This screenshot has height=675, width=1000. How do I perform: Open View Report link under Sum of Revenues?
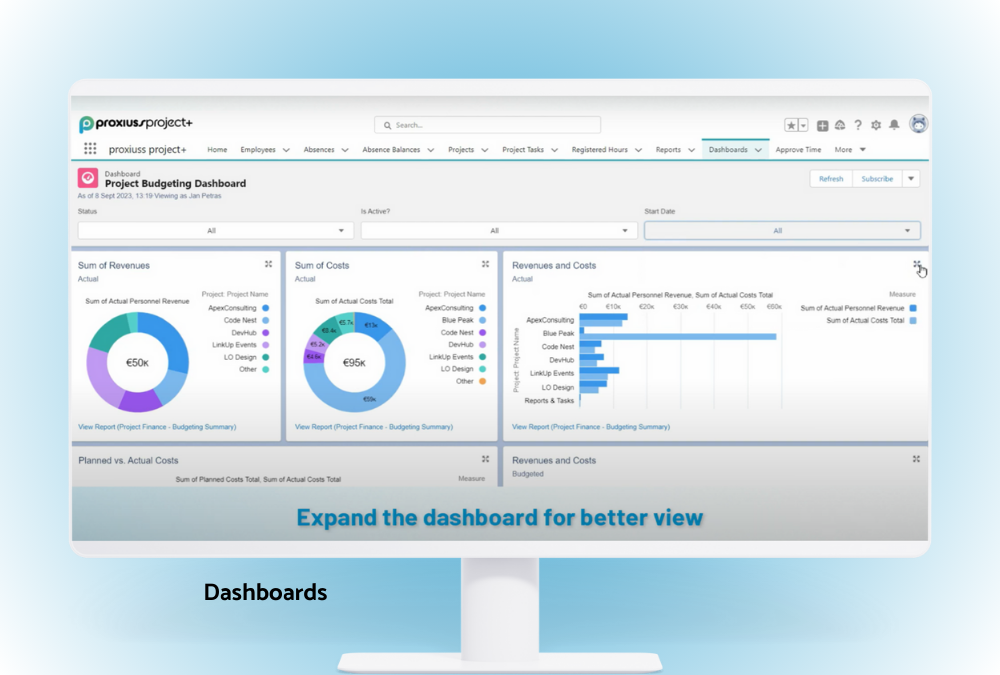[157, 427]
